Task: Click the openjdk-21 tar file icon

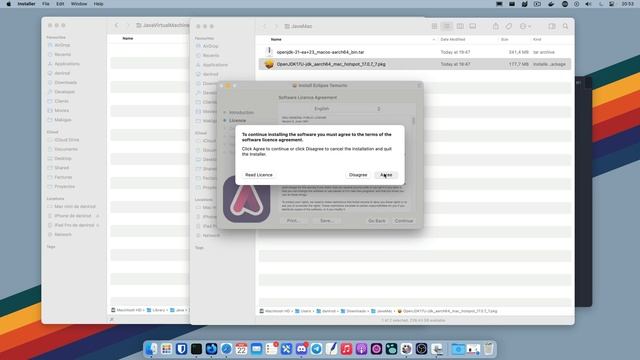Action: tap(269, 51)
